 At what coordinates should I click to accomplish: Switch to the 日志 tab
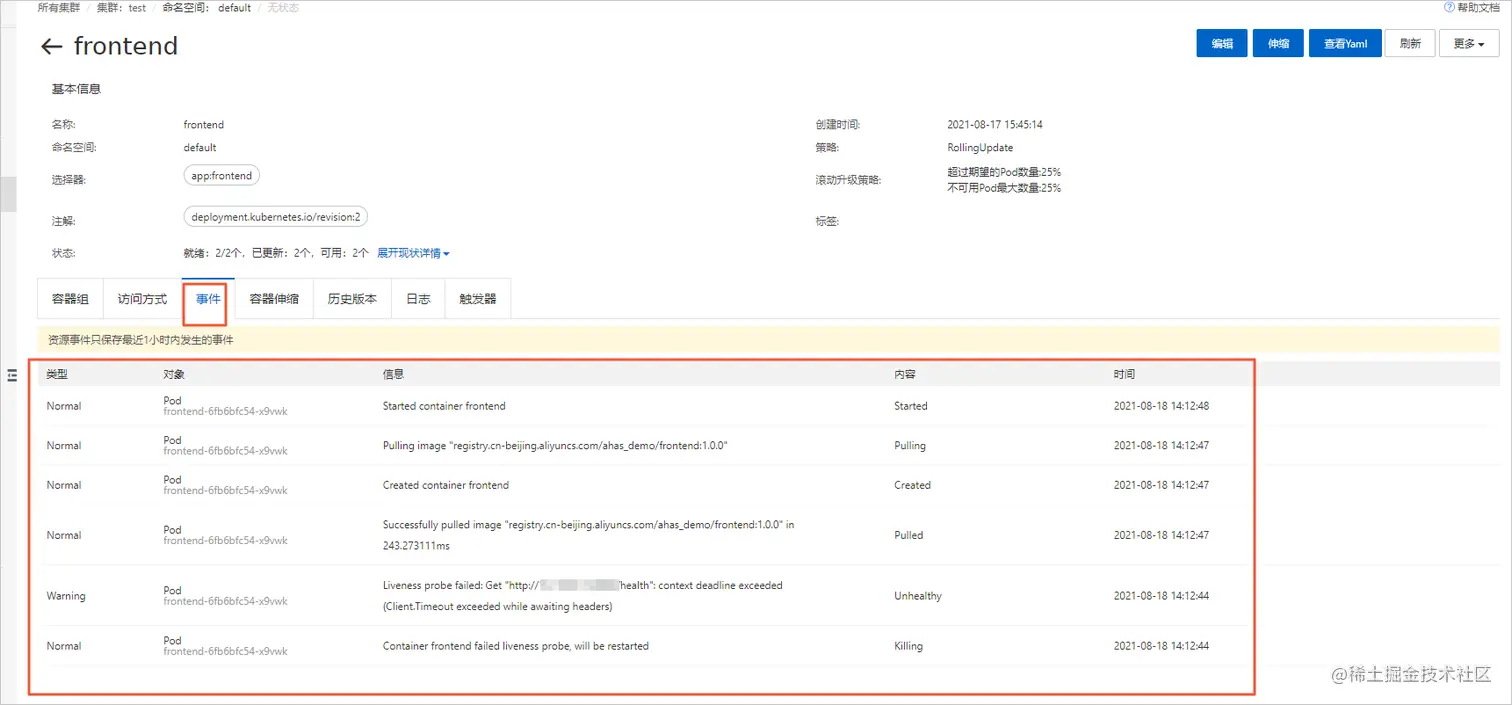418,299
